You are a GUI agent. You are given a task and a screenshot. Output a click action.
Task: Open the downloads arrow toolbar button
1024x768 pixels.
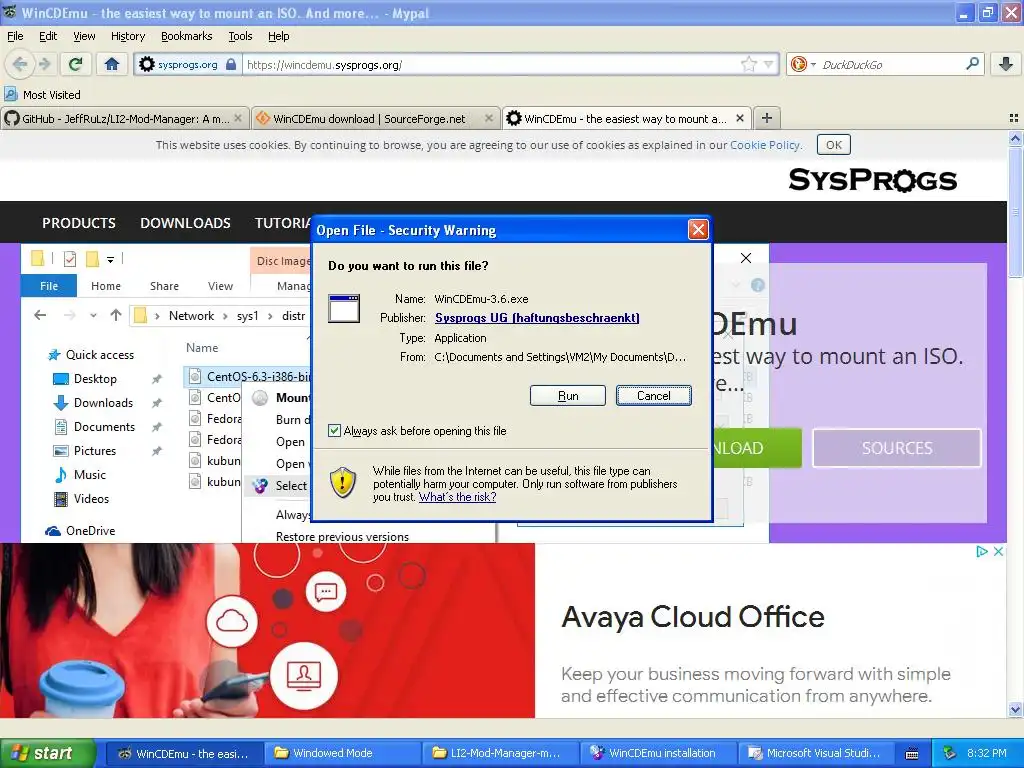1006,64
